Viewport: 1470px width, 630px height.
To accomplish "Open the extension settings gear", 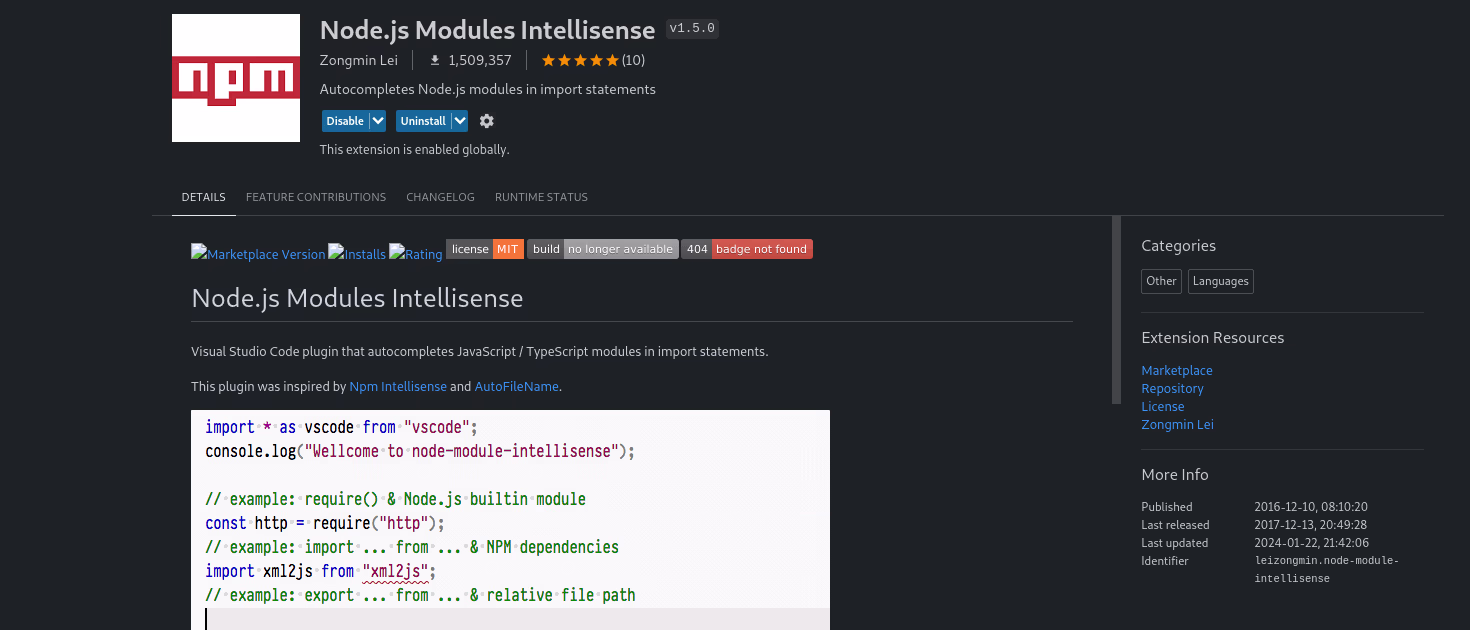I will tap(486, 121).
